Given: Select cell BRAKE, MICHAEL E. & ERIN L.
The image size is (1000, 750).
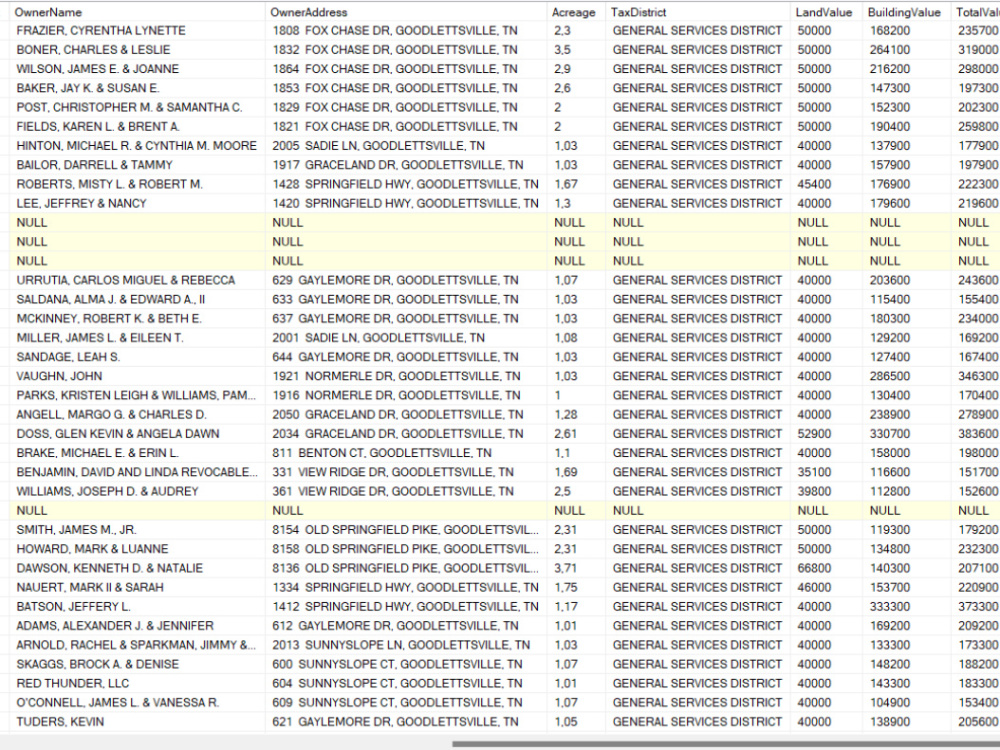Looking at the screenshot, I should click(137, 453).
